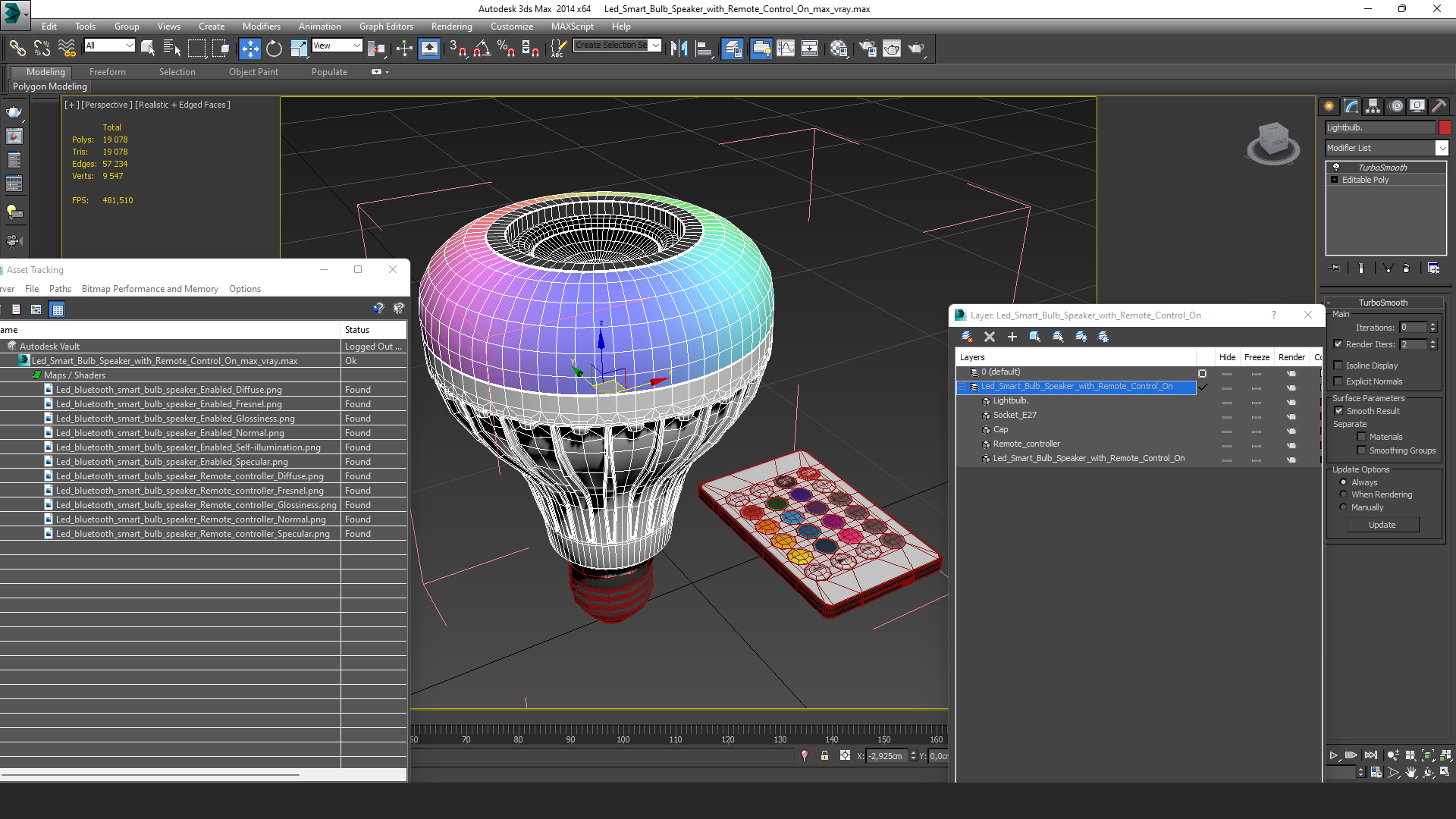Uncheck Smooth Result option
The image size is (1456, 819).
point(1338,411)
